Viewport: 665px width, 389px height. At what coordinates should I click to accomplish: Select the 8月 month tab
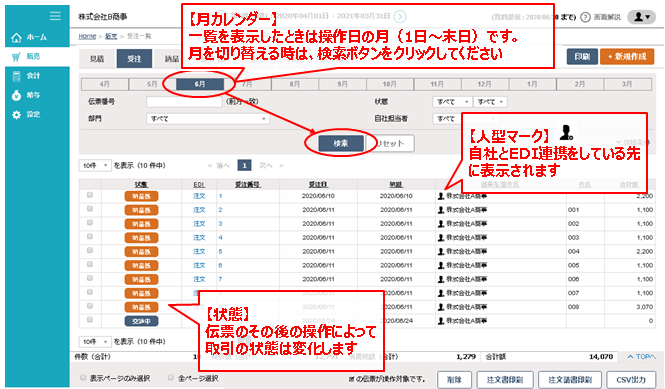tap(295, 84)
